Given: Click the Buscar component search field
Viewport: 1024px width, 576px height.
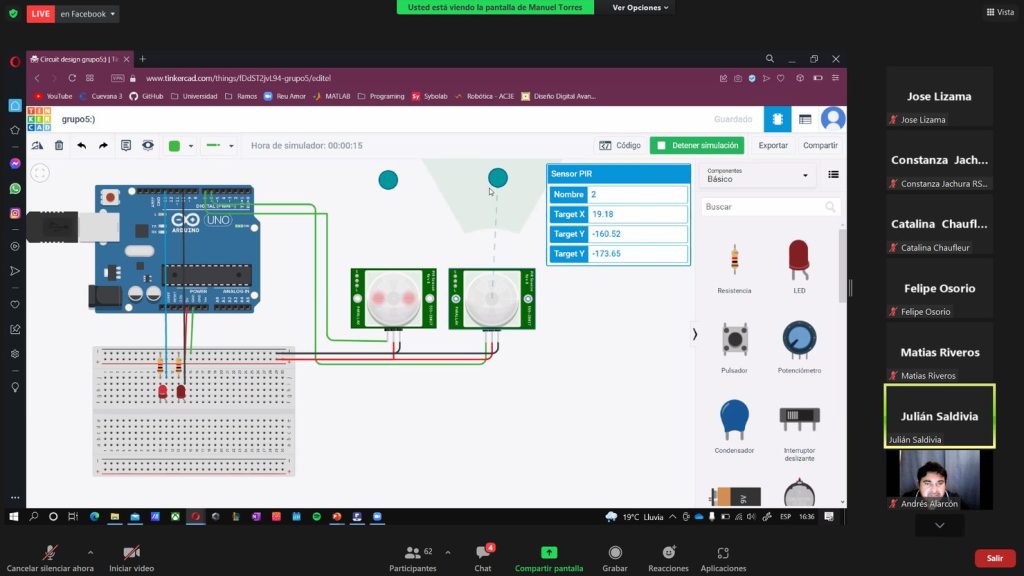Looking at the screenshot, I should [762, 207].
